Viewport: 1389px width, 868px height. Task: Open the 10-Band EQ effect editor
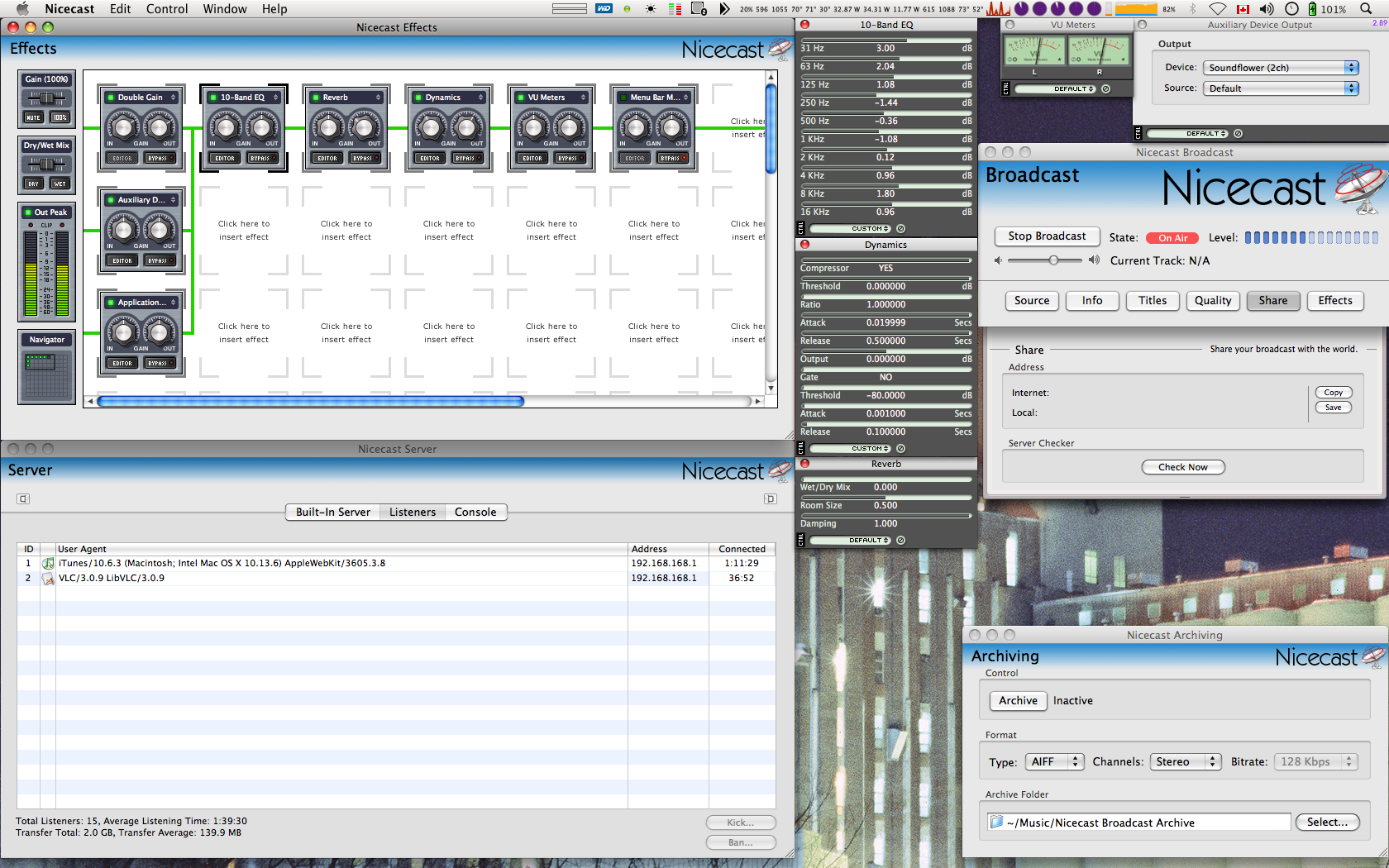[225, 158]
